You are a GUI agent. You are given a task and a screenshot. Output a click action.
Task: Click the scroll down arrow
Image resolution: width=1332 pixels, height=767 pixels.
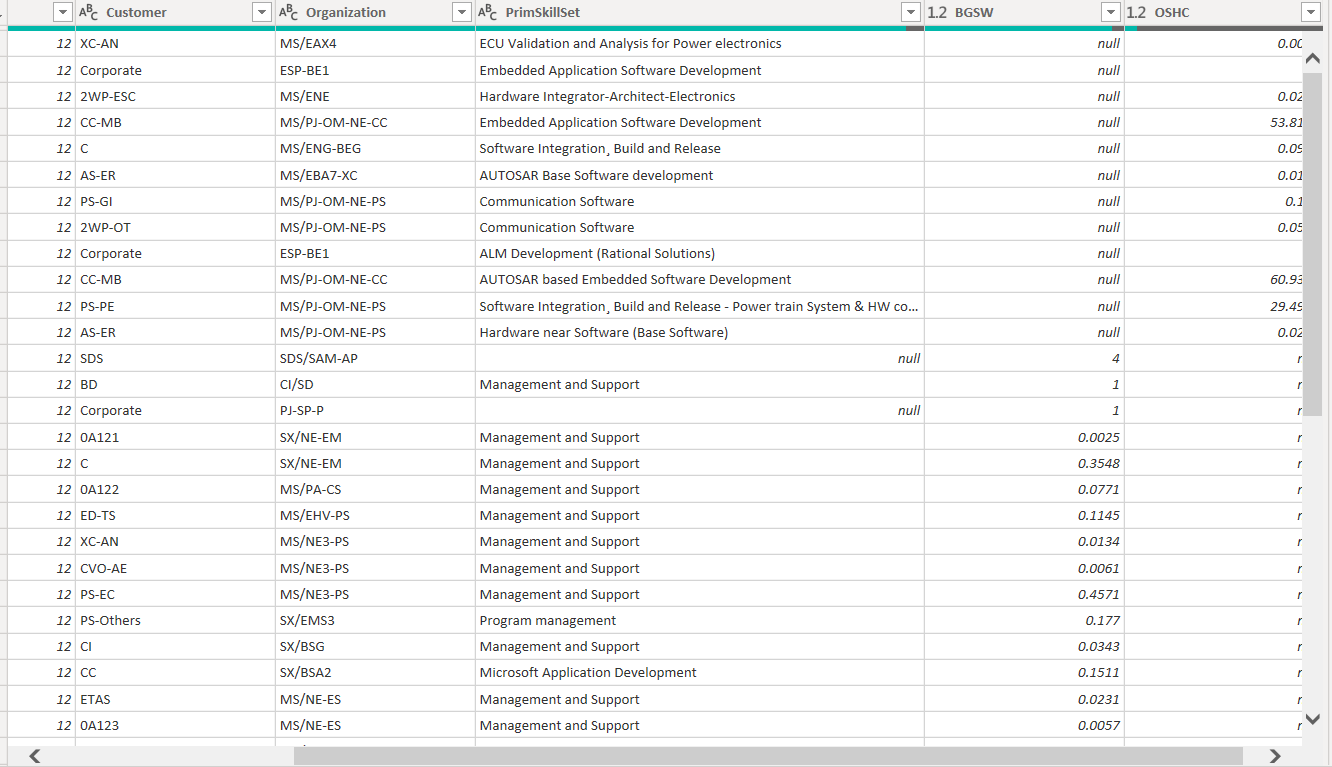point(1313,718)
